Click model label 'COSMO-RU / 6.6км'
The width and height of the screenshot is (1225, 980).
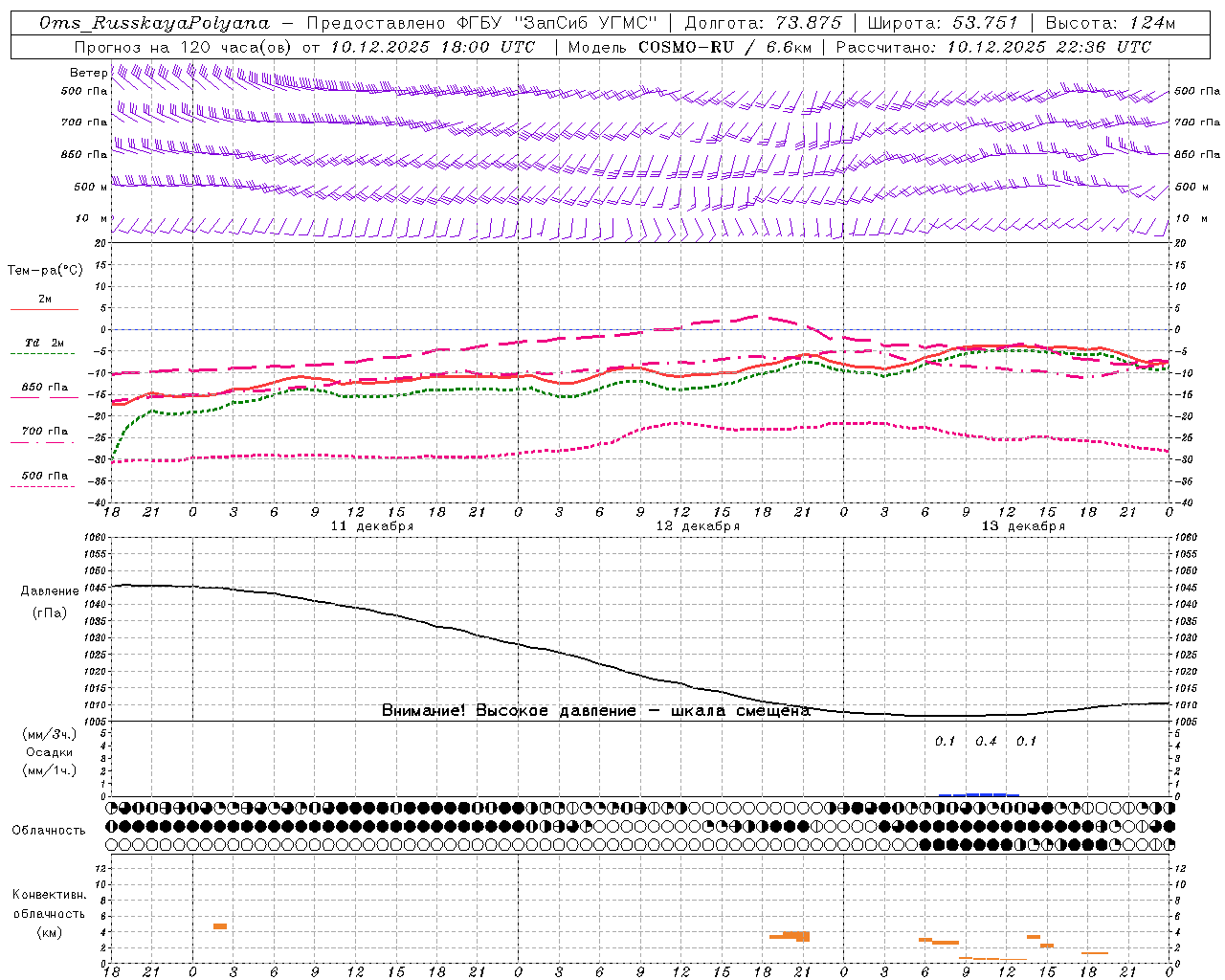click(x=724, y=47)
